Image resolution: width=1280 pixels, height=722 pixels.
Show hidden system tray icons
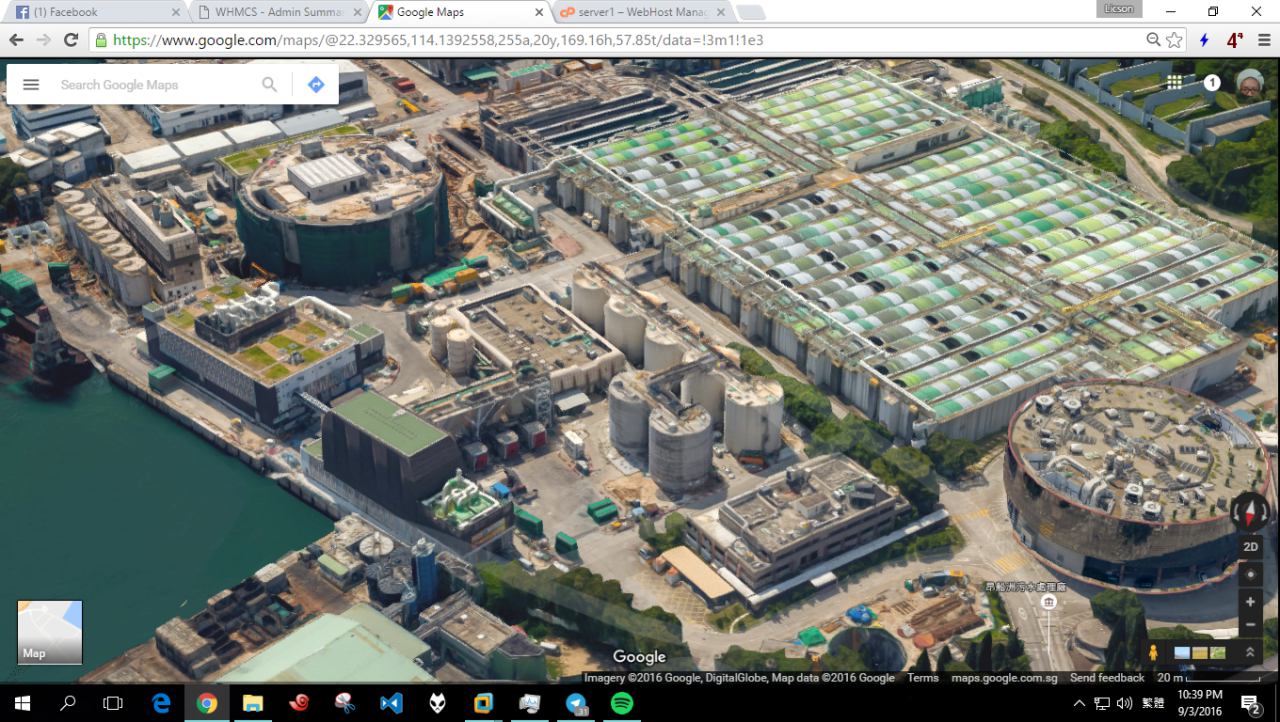click(x=1079, y=704)
